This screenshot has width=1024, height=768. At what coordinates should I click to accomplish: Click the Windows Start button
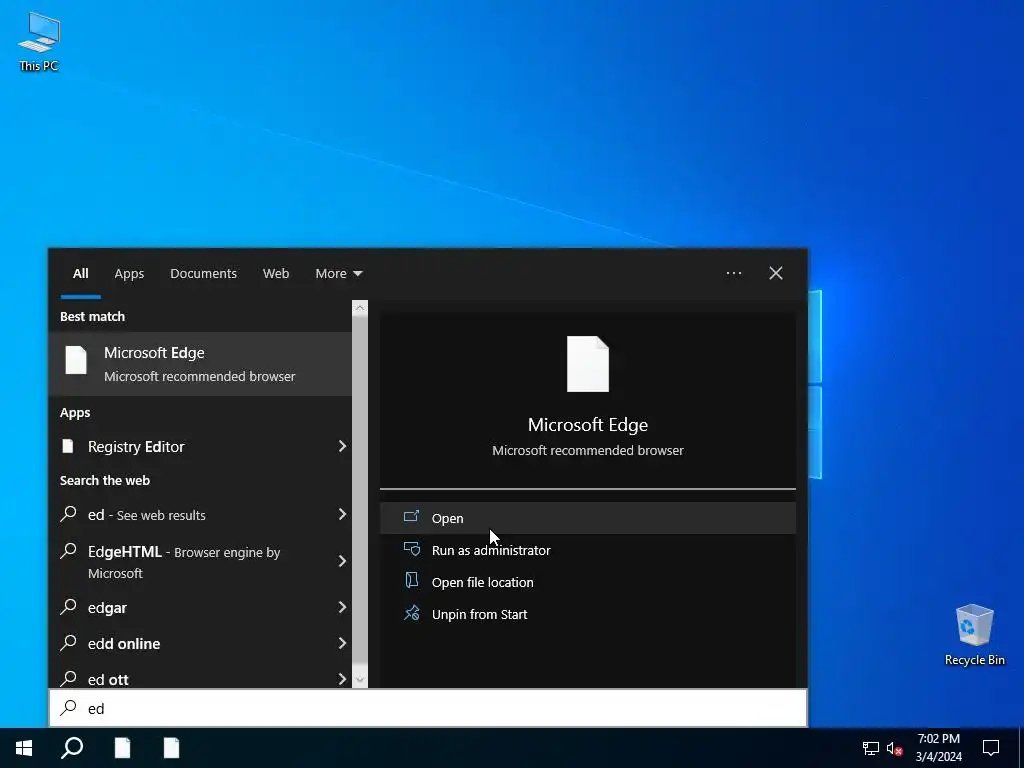pyautogui.click(x=24, y=748)
